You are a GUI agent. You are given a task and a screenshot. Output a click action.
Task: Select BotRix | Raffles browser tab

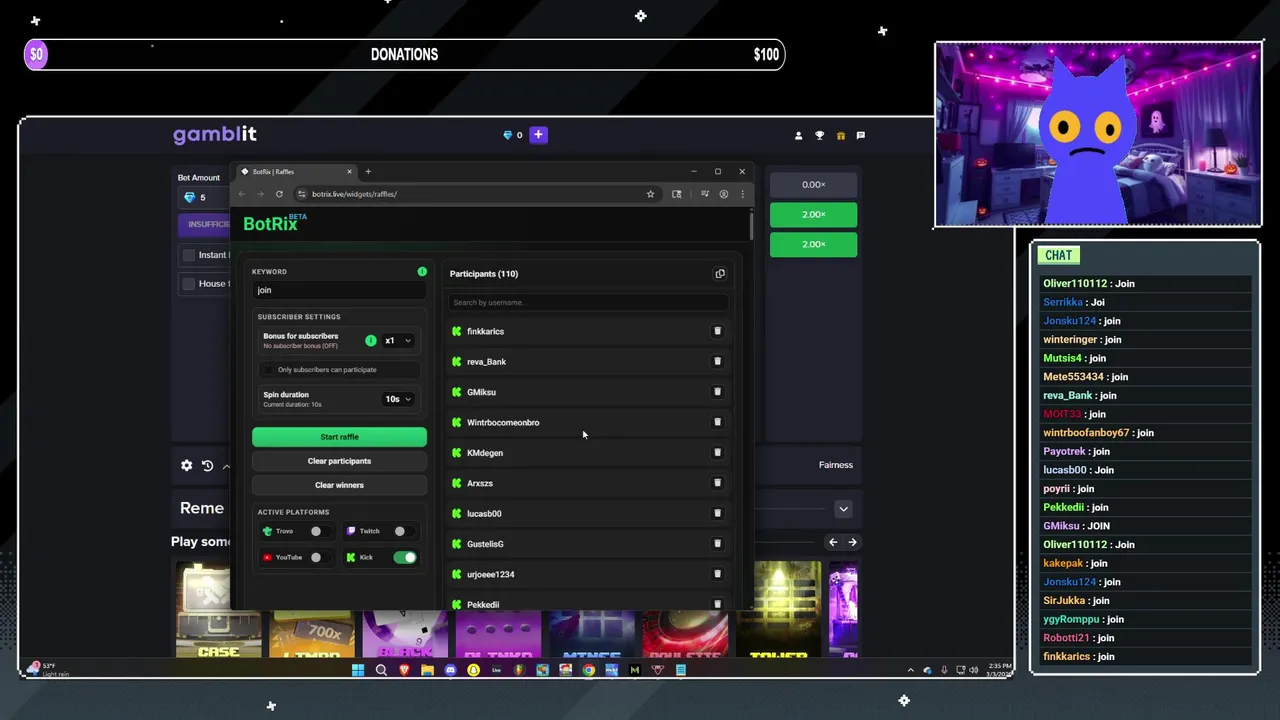point(296,171)
